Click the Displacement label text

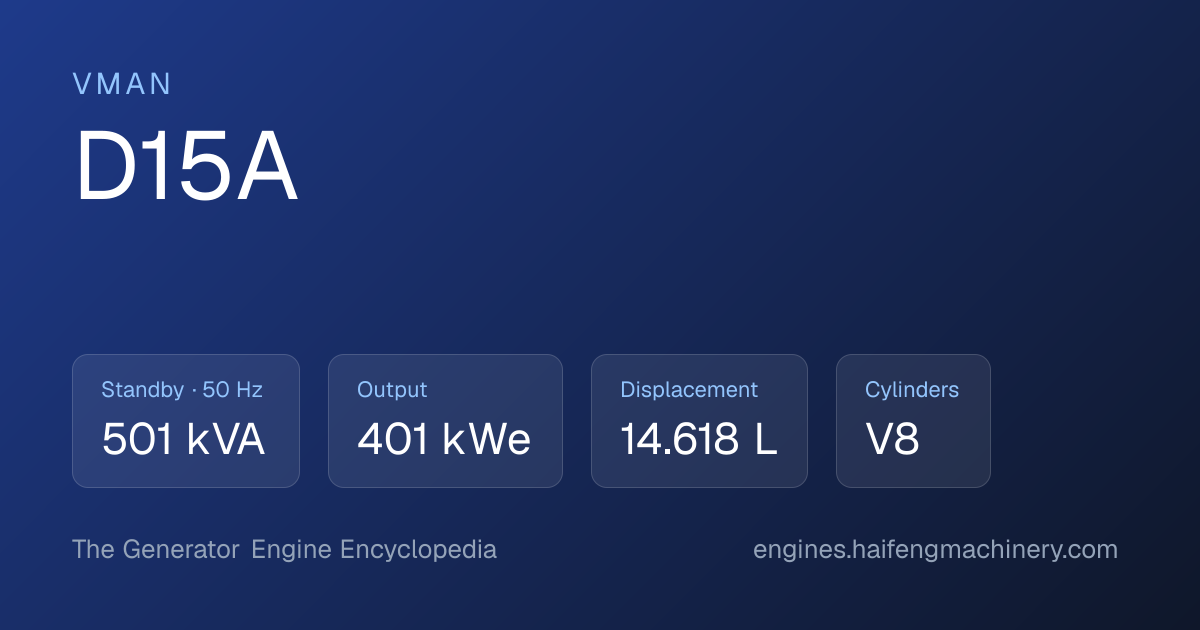click(689, 390)
